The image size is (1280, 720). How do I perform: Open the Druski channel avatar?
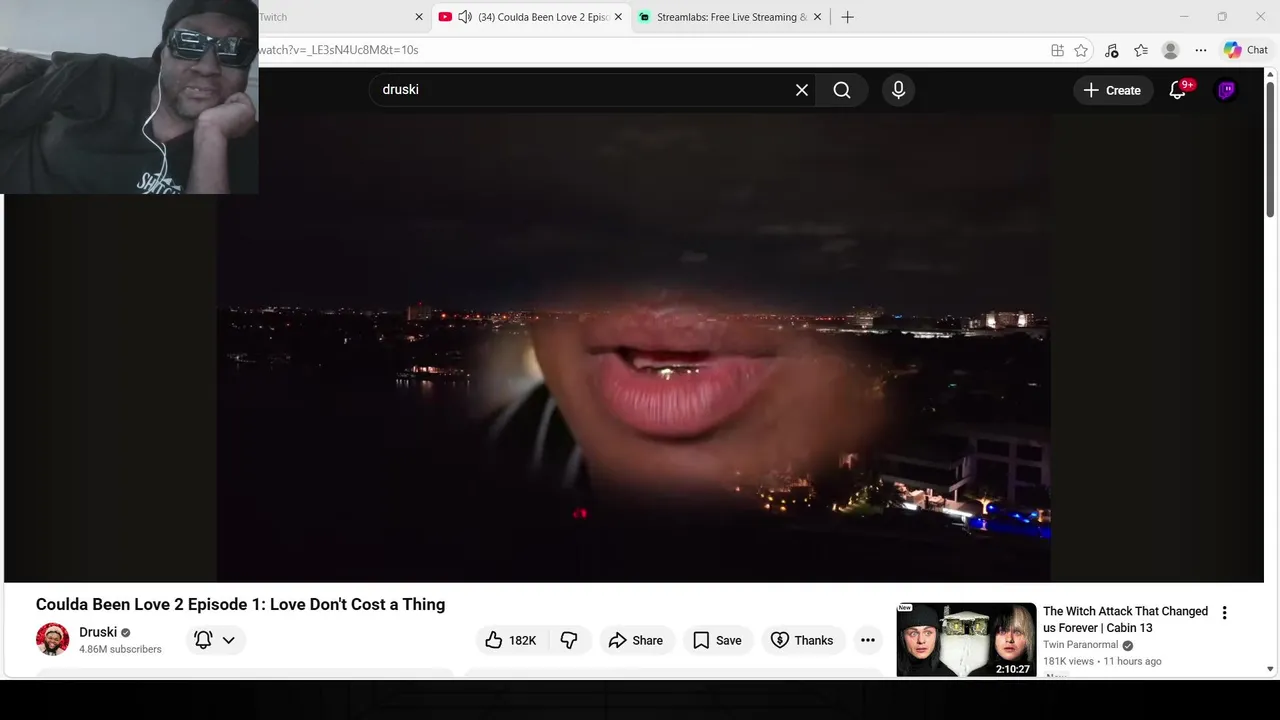pyautogui.click(x=52, y=639)
